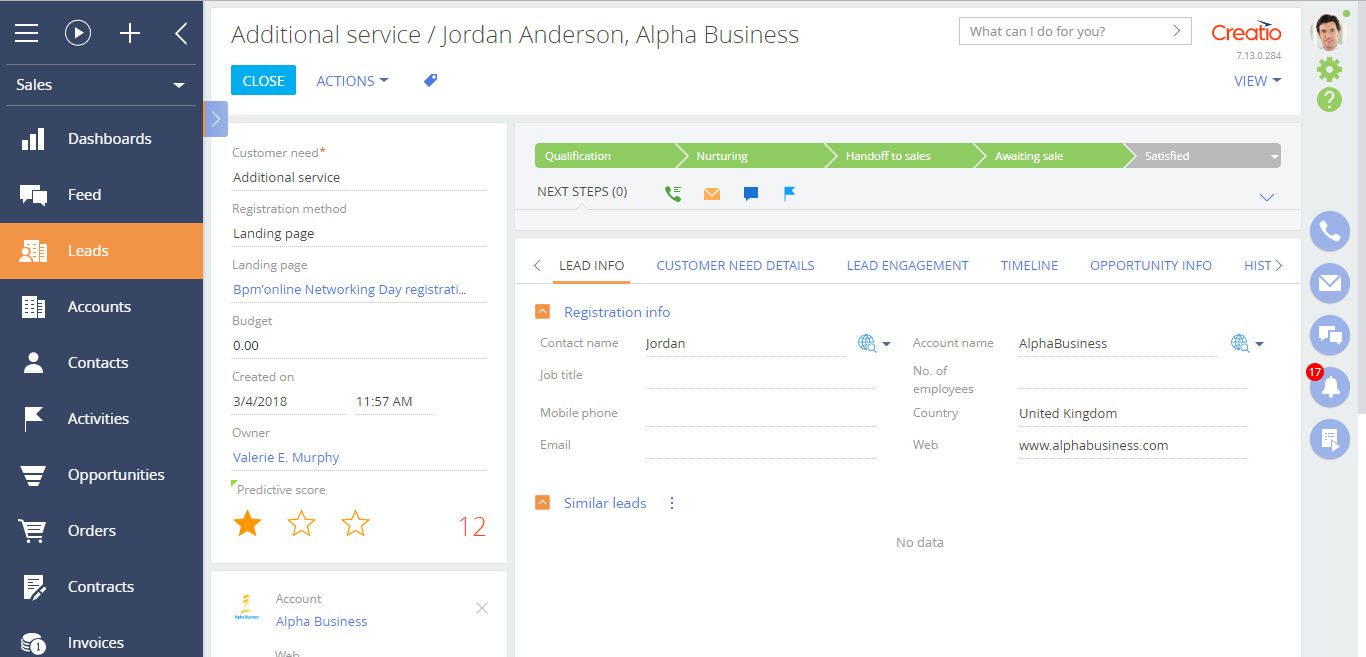Collapse the left sidebar with the arrow icon
Screen dimensions: 1366x657
point(181,33)
